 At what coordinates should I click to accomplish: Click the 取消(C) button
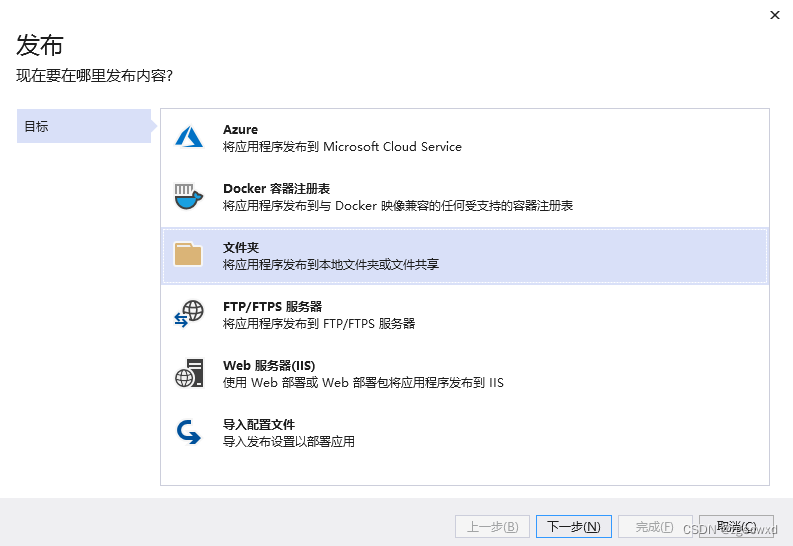[736, 527]
